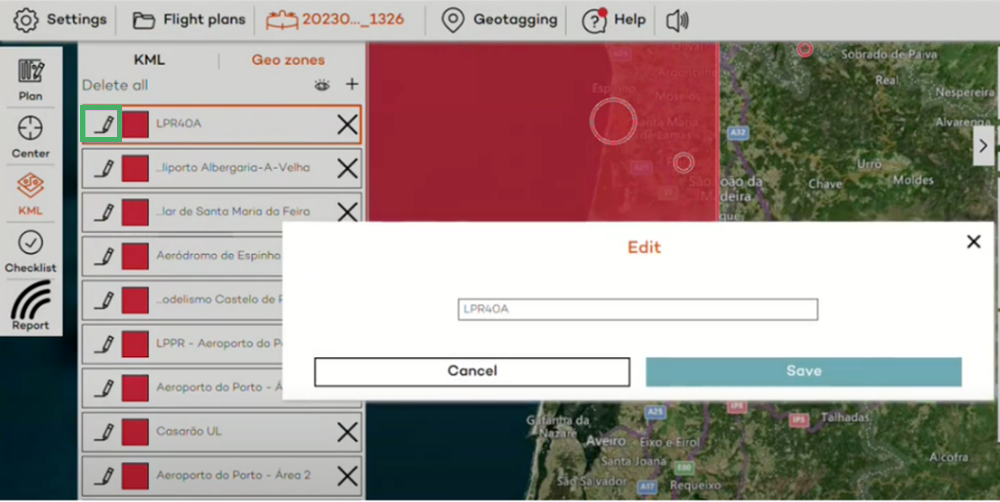
Task: Expand the right side panel arrow
Action: (x=983, y=146)
